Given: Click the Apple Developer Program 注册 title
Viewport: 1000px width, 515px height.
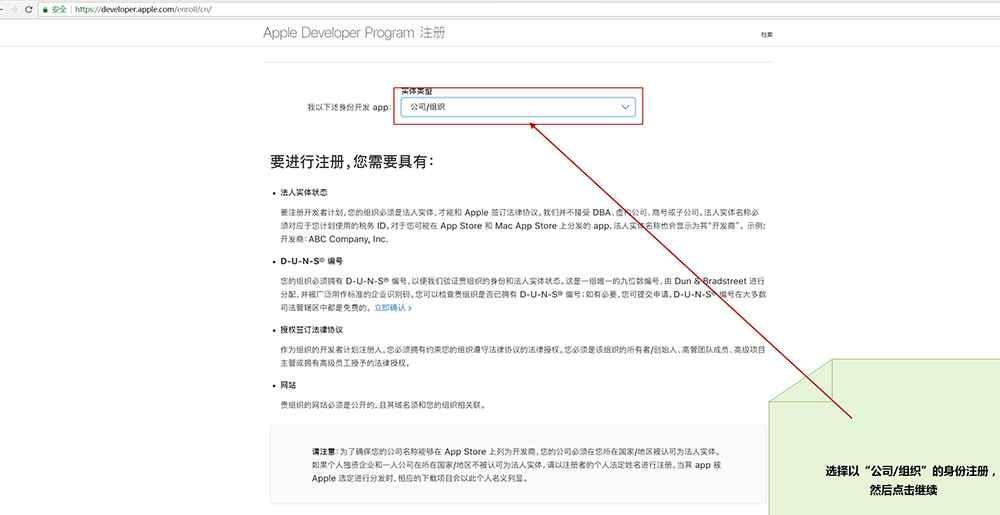Looking at the screenshot, I should tap(354, 33).
